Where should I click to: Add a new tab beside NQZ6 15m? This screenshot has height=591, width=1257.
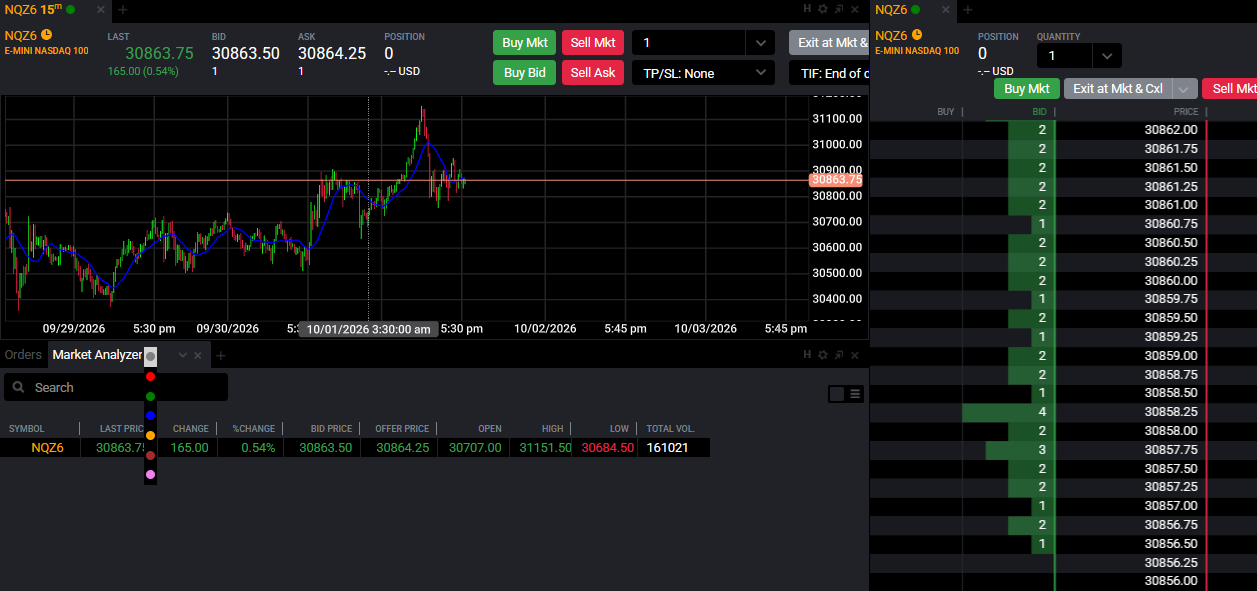122,9
